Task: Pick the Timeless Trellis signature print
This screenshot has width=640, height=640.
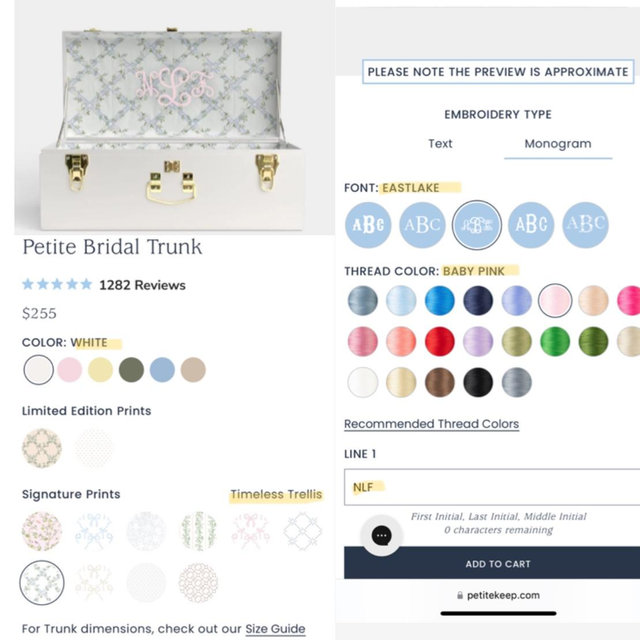Action: pyautogui.click(x=42, y=582)
